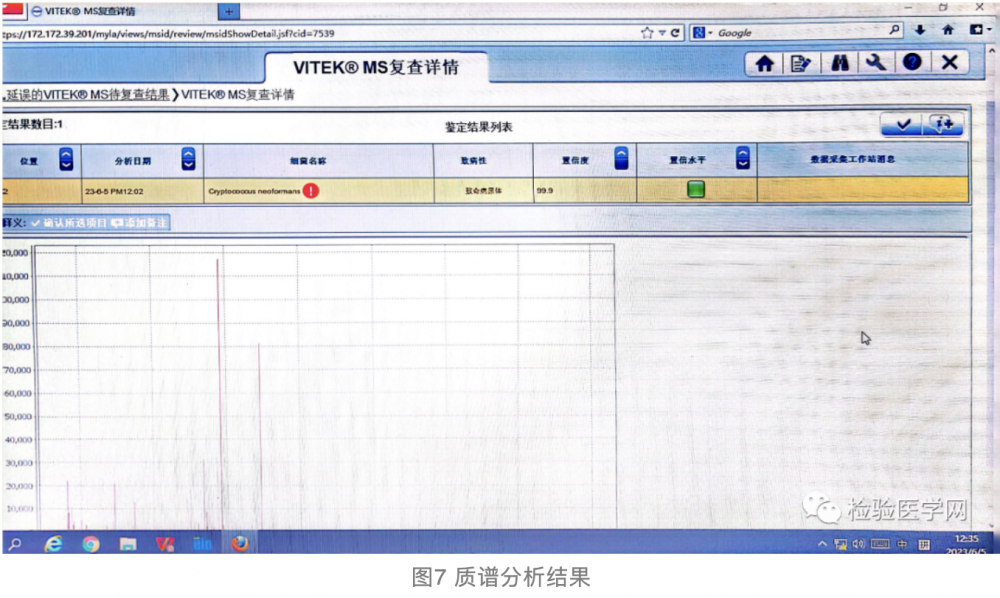
Task: Open search engine dropdown beside Google logo
Action: [x=710, y=33]
